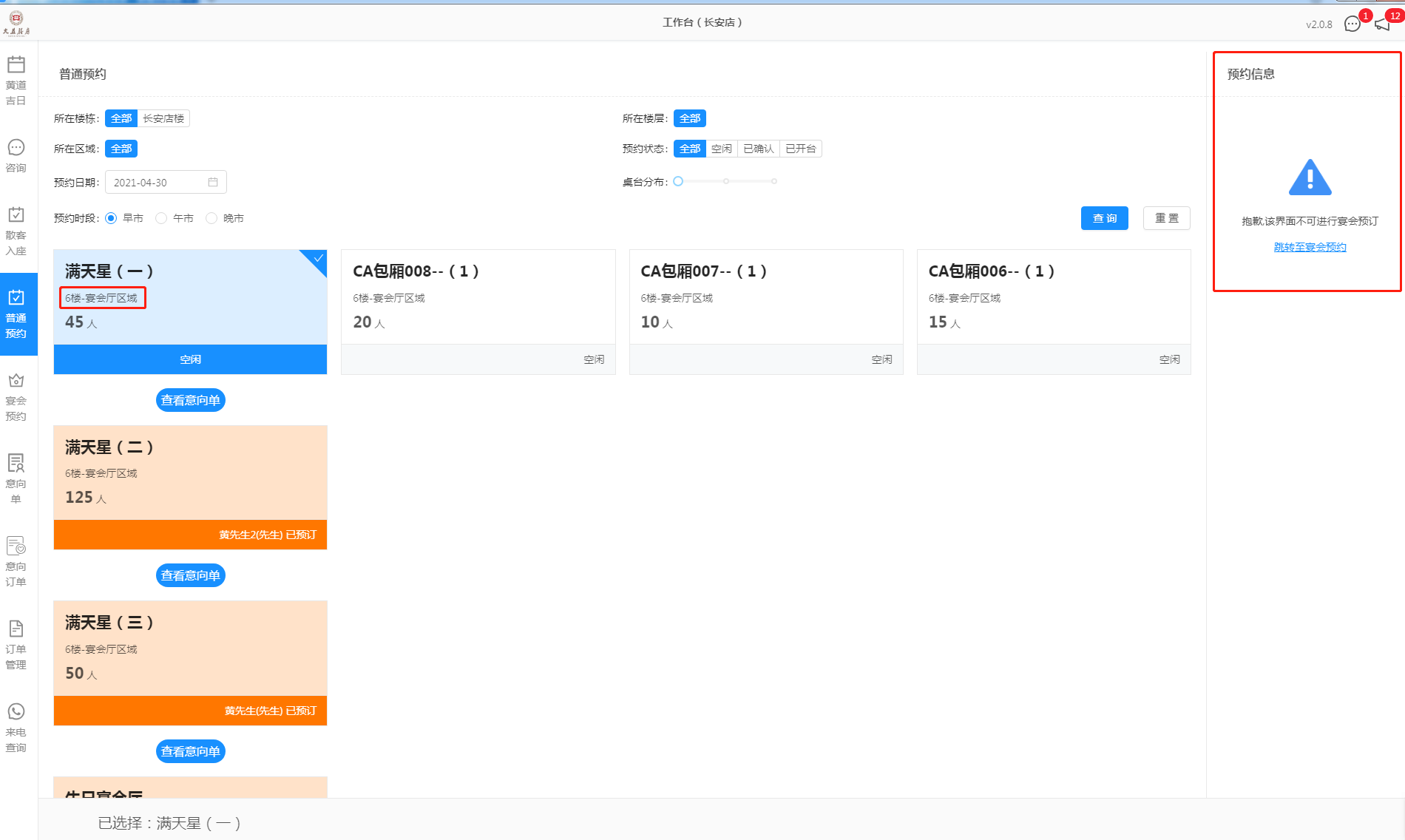Click the v2.0.8 version label
Screen dimensions: 1405x840
[x=1318, y=24]
